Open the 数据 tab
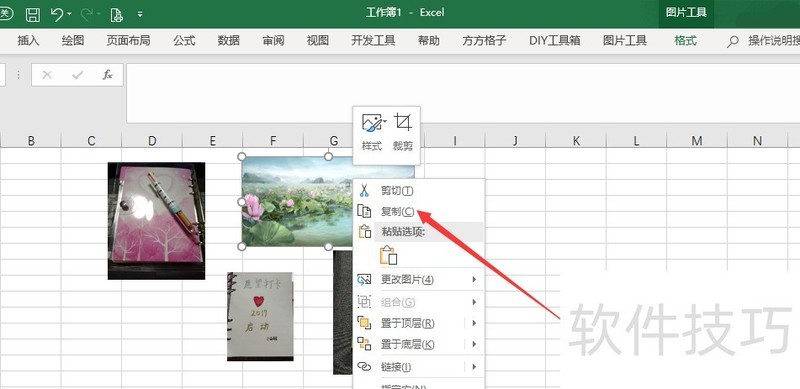 click(x=229, y=41)
